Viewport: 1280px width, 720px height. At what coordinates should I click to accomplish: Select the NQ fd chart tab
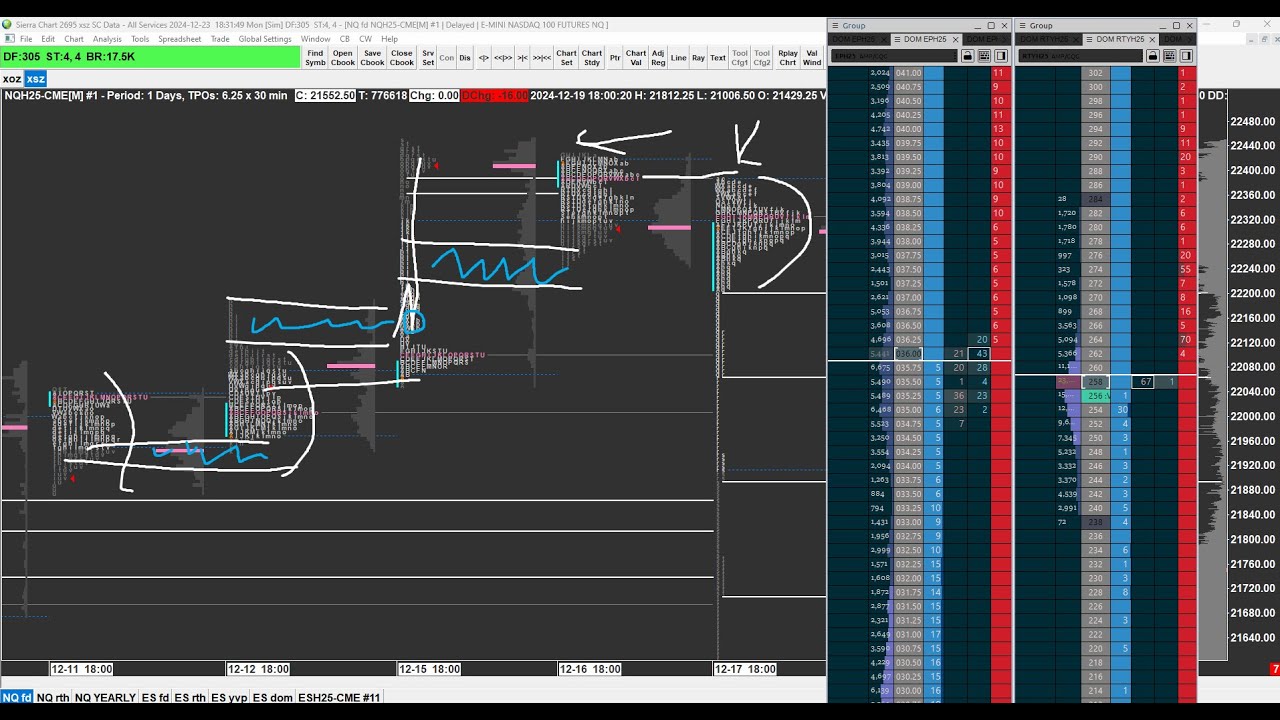click(x=17, y=697)
